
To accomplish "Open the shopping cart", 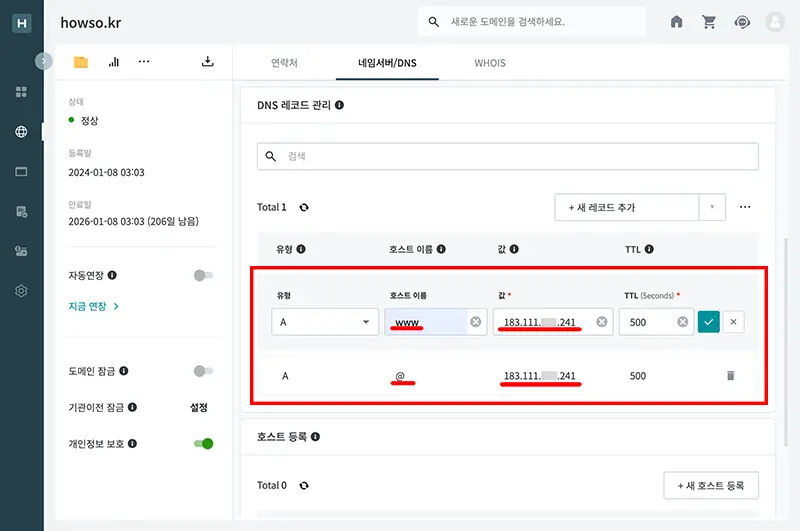I will click(709, 21).
